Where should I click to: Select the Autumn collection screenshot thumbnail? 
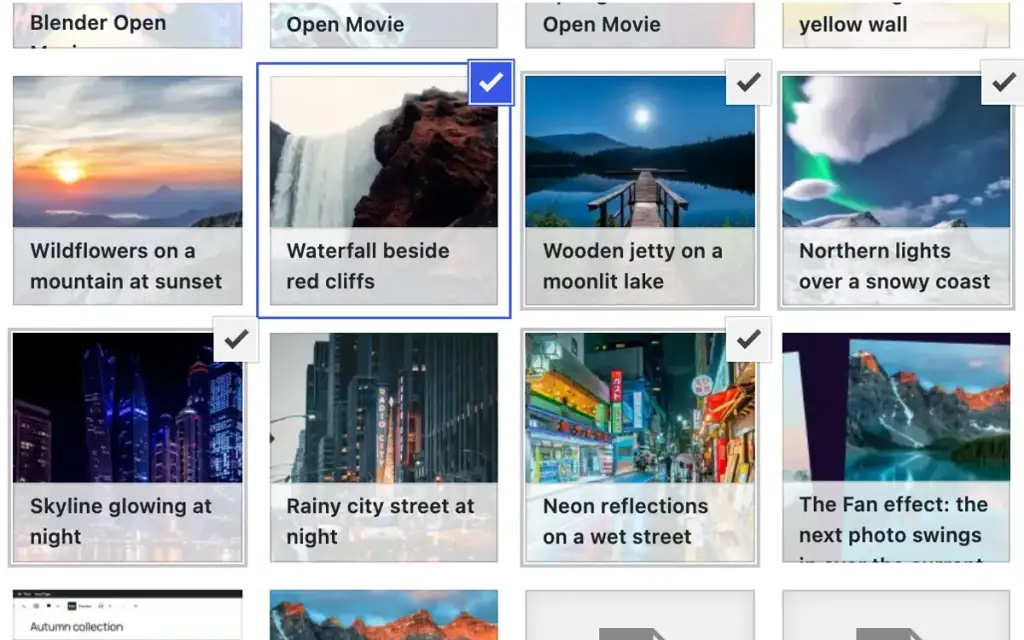[x=127, y=615]
